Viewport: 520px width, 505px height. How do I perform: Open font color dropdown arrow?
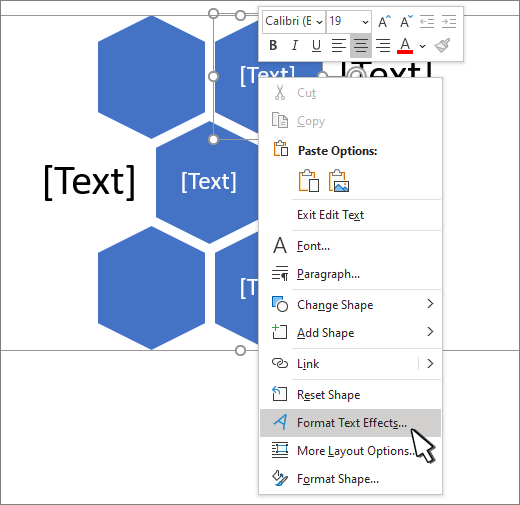point(422,46)
